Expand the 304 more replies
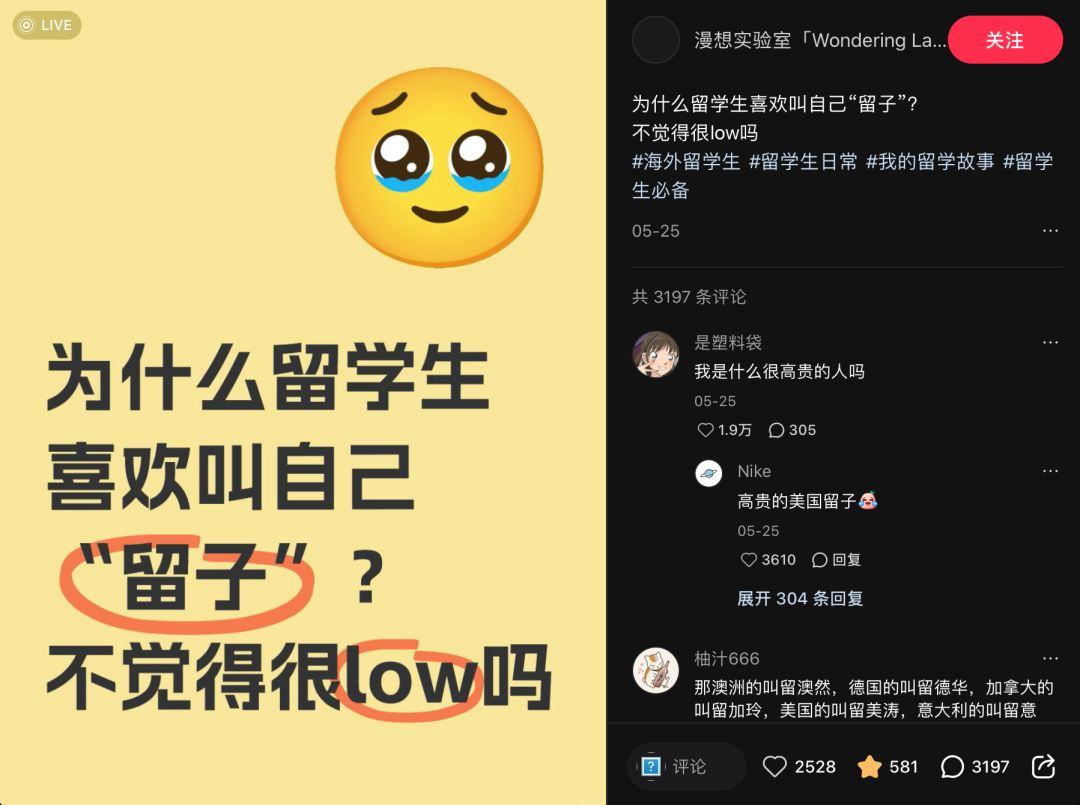 coord(800,598)
